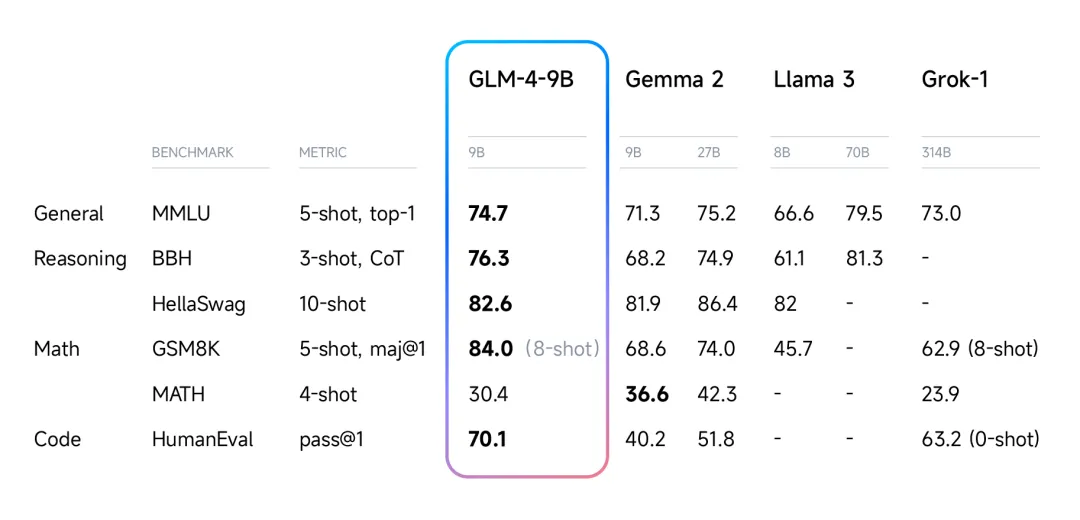
Task: Select the 314B size label under Grok-1
Action: tap(935, 153)
